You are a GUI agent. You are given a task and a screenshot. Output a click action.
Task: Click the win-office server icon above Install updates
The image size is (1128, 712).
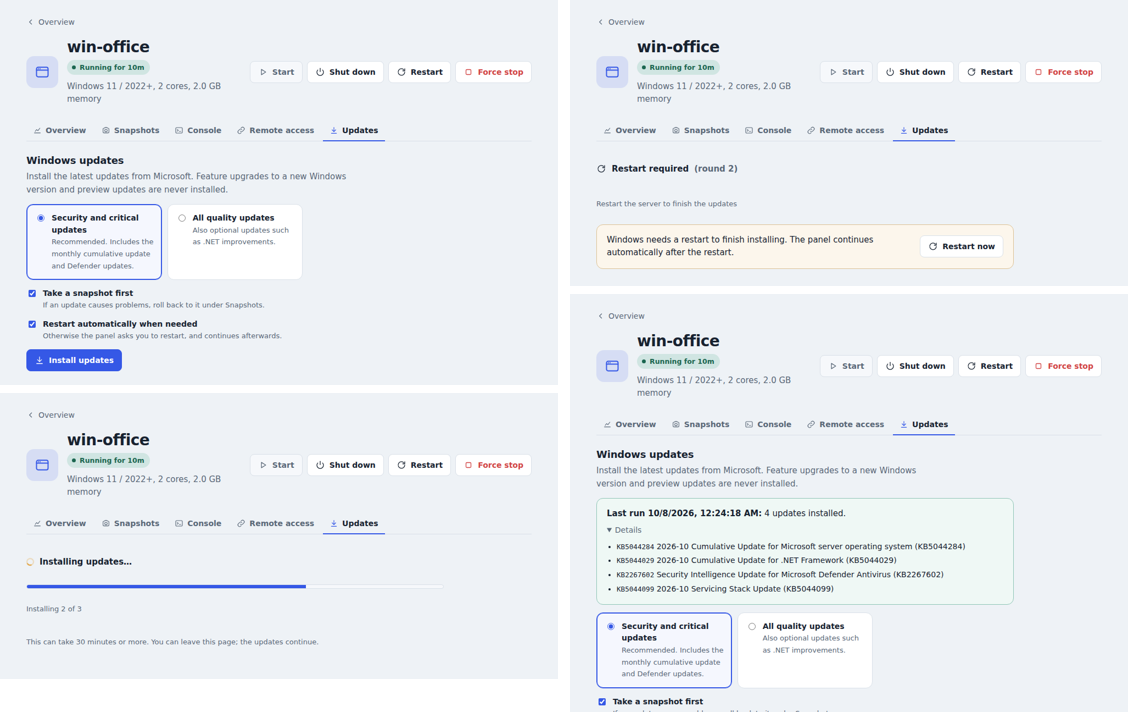42,72
